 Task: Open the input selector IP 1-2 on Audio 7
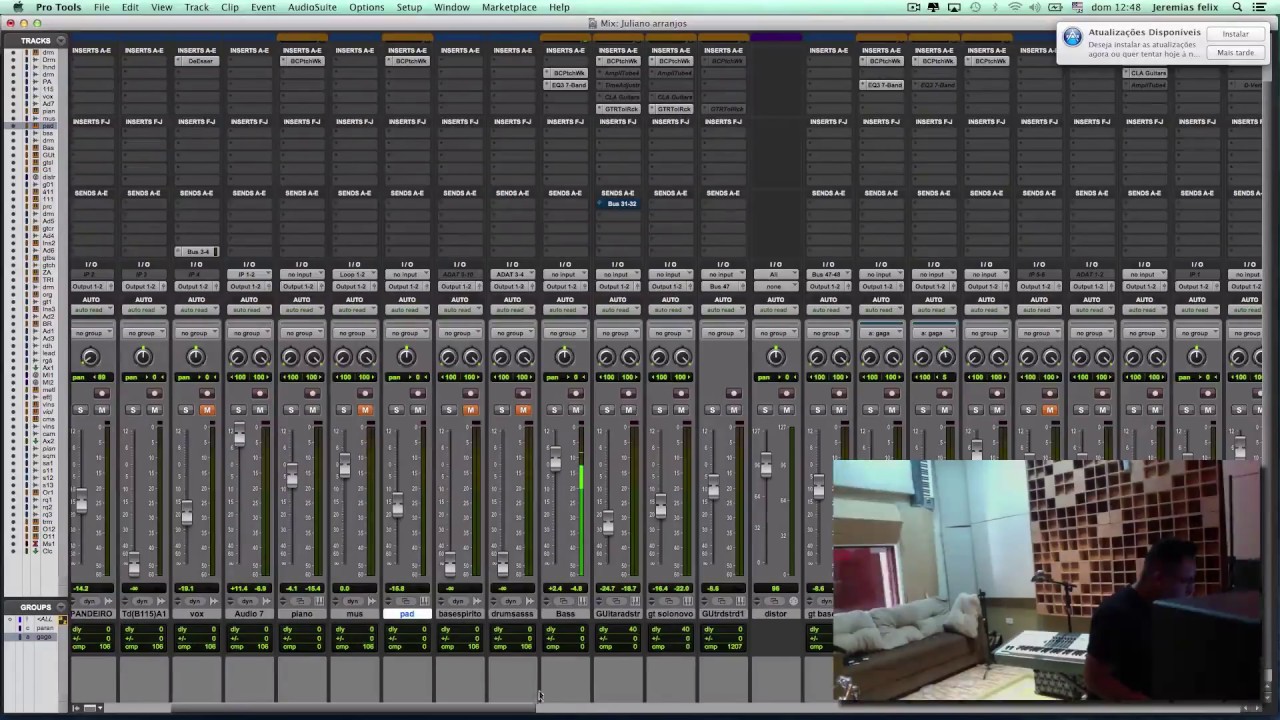click(249, 274)
